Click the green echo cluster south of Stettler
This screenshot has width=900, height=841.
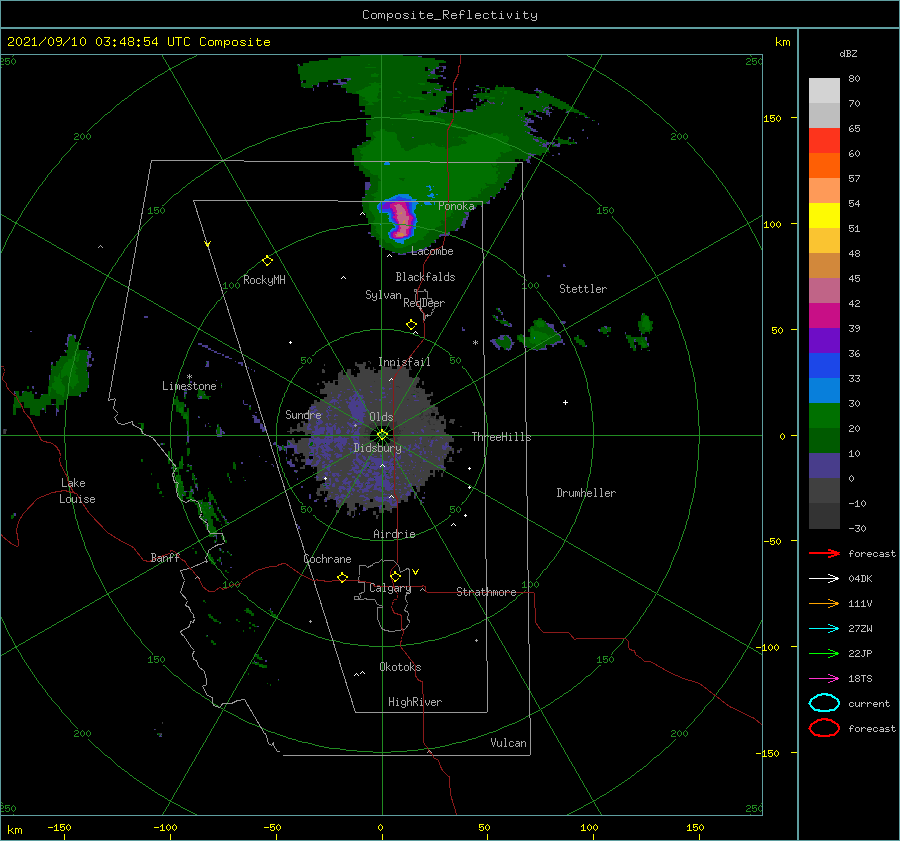click(x=541, y=336)
